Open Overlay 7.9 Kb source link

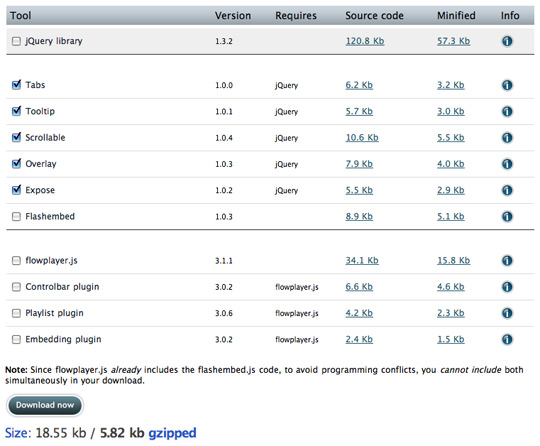359,164
